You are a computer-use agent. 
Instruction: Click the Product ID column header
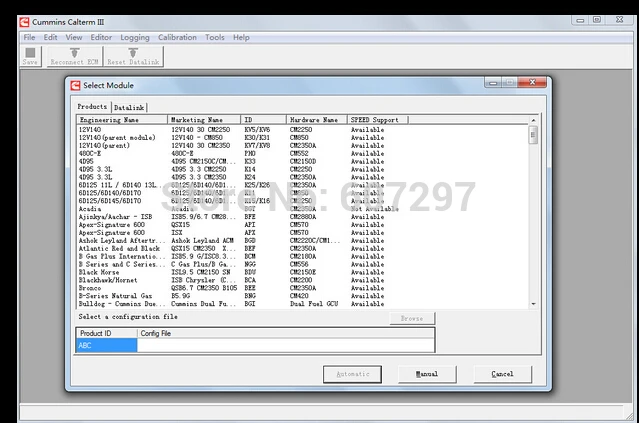tap(107, 333)
